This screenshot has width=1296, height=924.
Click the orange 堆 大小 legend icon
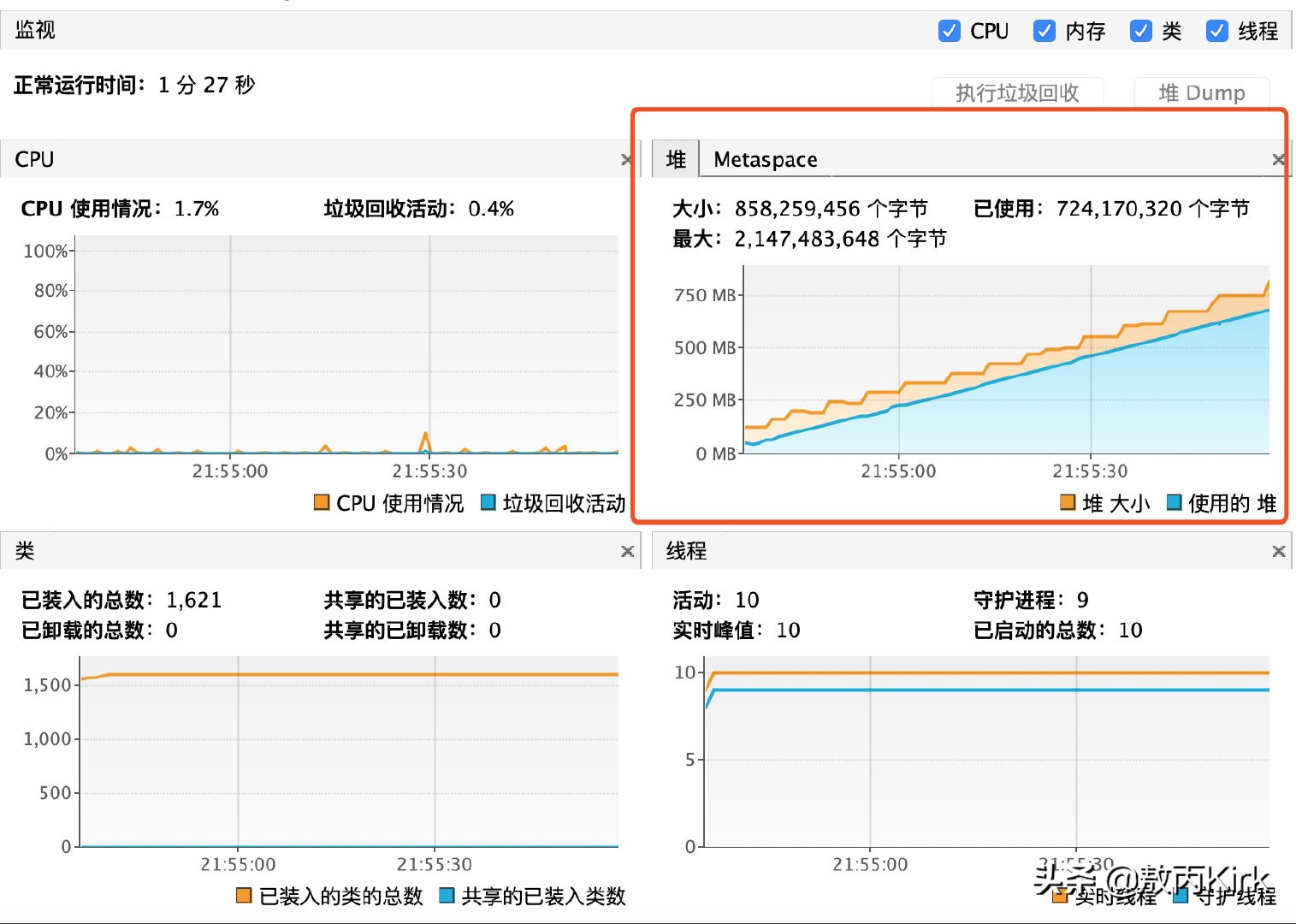(x=1067, y=503)
